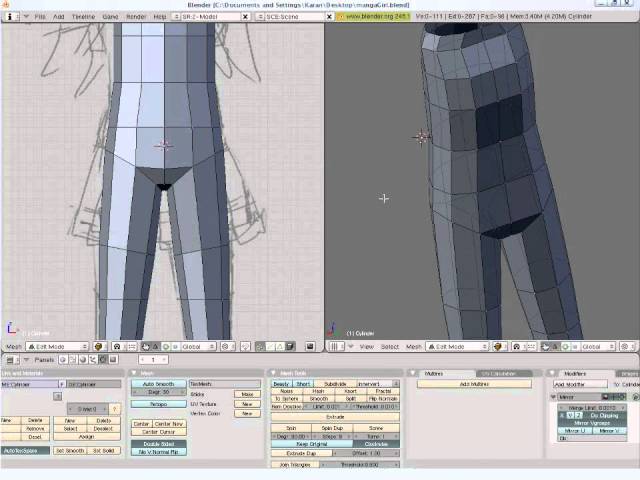Click Merge Limit slider on Mirror modifier
640x480 pixels.
(x=592, y=408)
